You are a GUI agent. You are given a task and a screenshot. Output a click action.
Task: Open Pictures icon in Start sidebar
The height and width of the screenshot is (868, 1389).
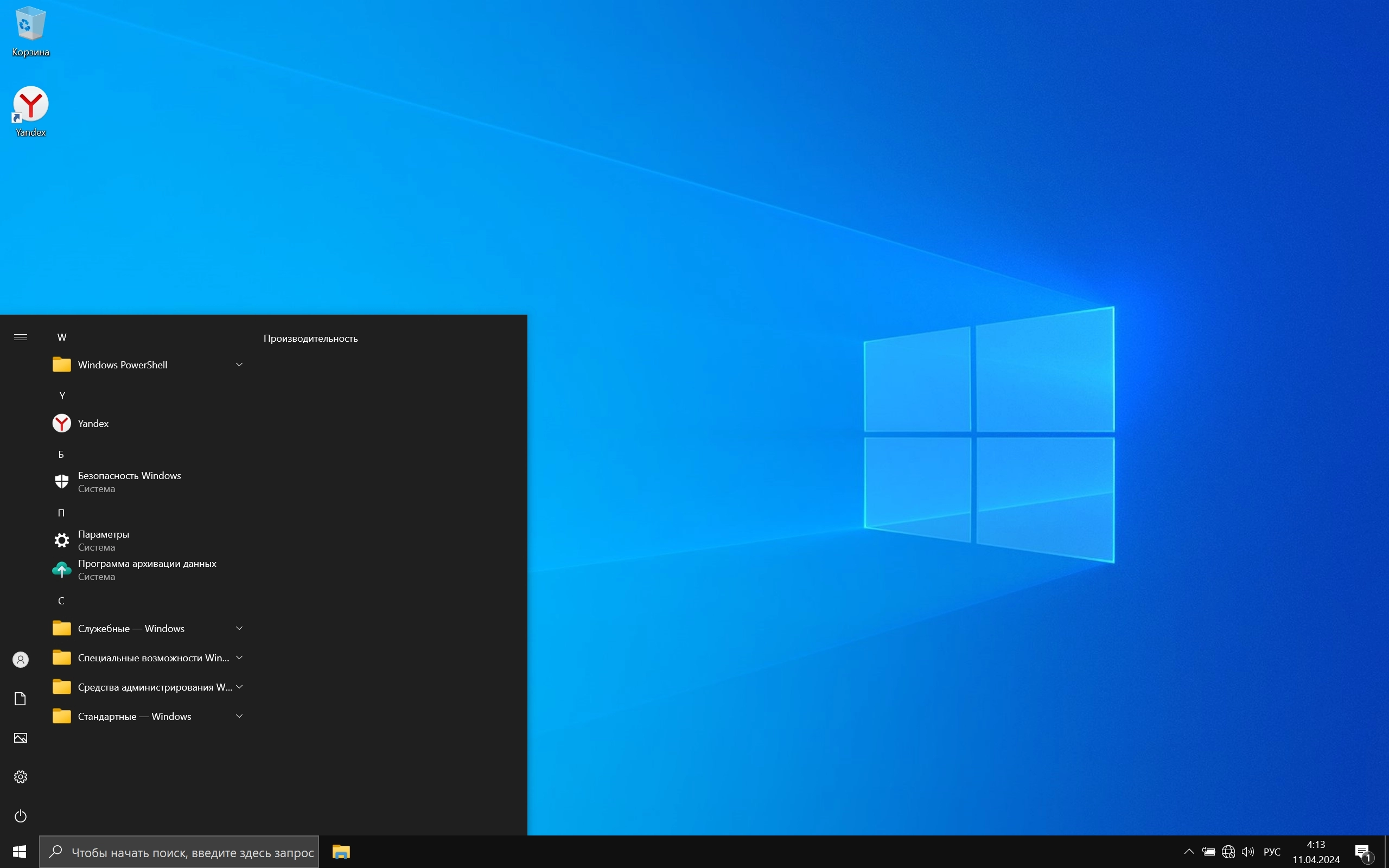pos(21,738)
